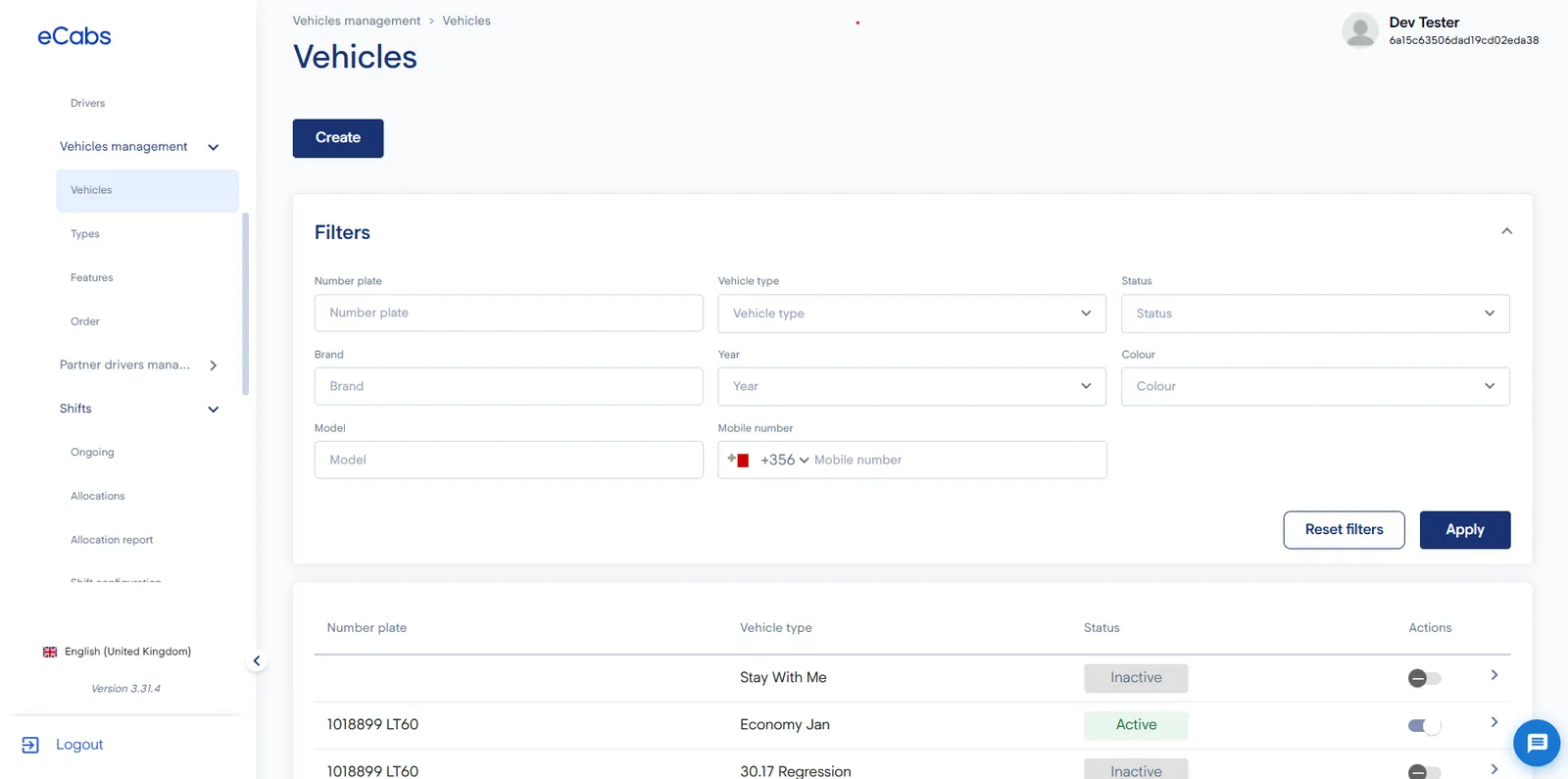Click the Dev Tester profile avatar
The image size is (1568, 779).
tap(1360, 30)
